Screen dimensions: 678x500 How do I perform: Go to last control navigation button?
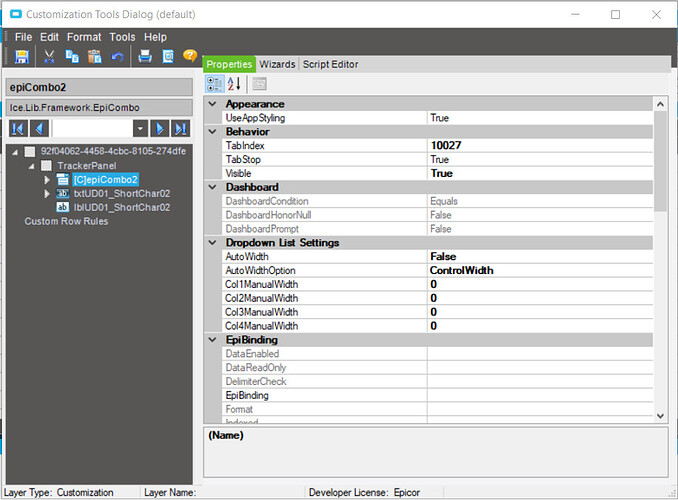pyautogui.click(x=180, y=128)
